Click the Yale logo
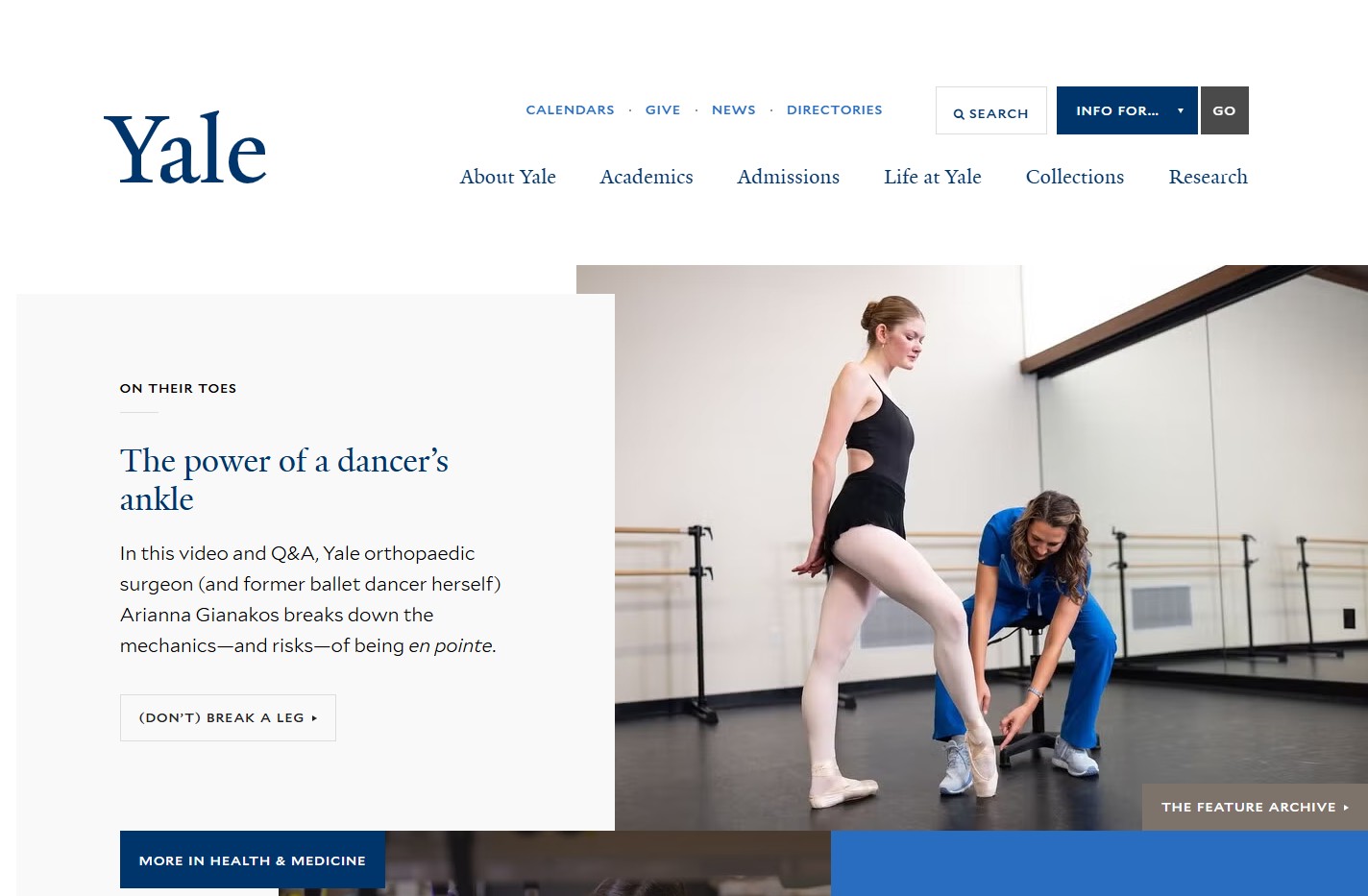 [x=185, y=149]
